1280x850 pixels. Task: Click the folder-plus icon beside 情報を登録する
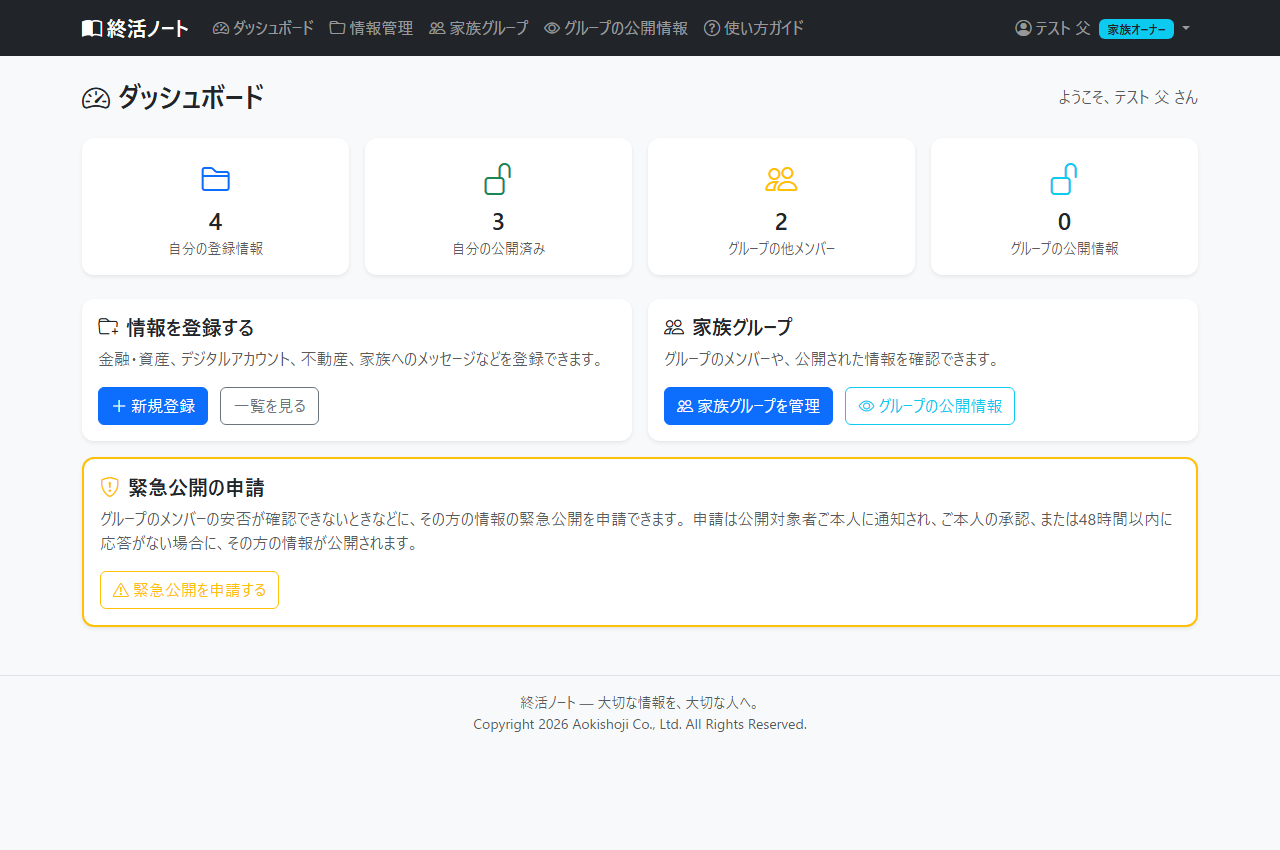(108, 327)
